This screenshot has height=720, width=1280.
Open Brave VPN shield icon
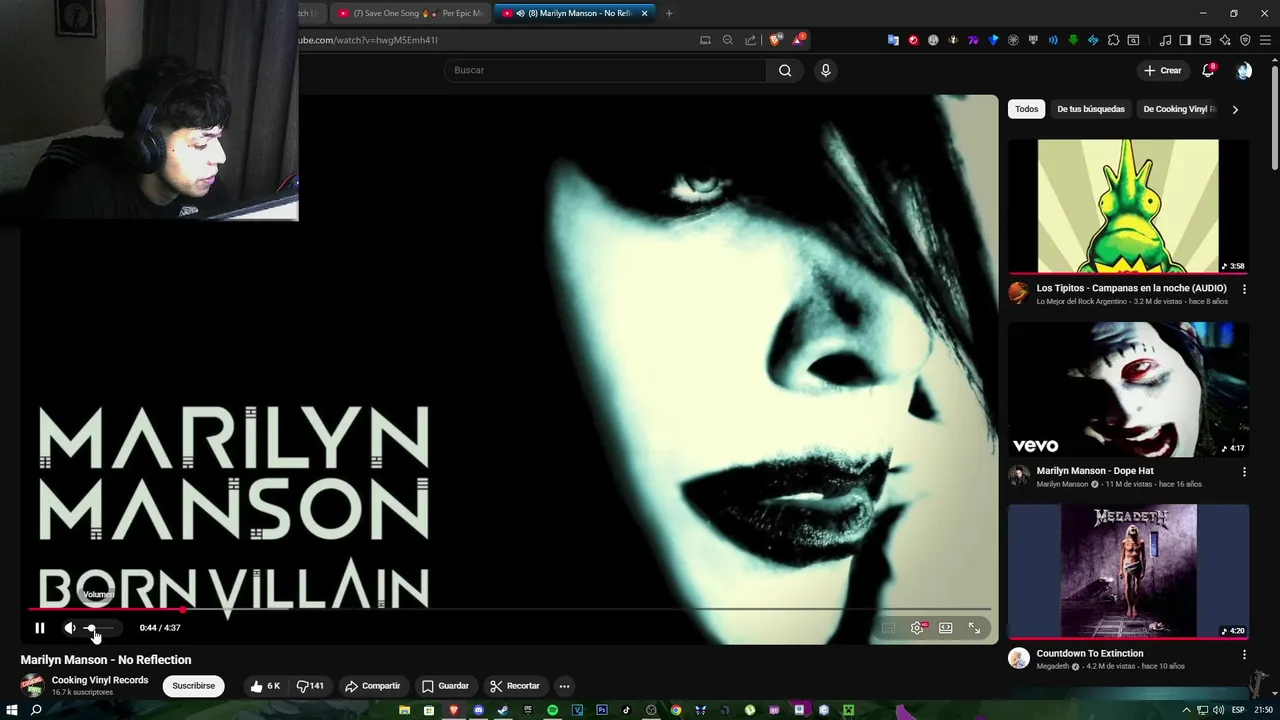[x=1245, y=40]
